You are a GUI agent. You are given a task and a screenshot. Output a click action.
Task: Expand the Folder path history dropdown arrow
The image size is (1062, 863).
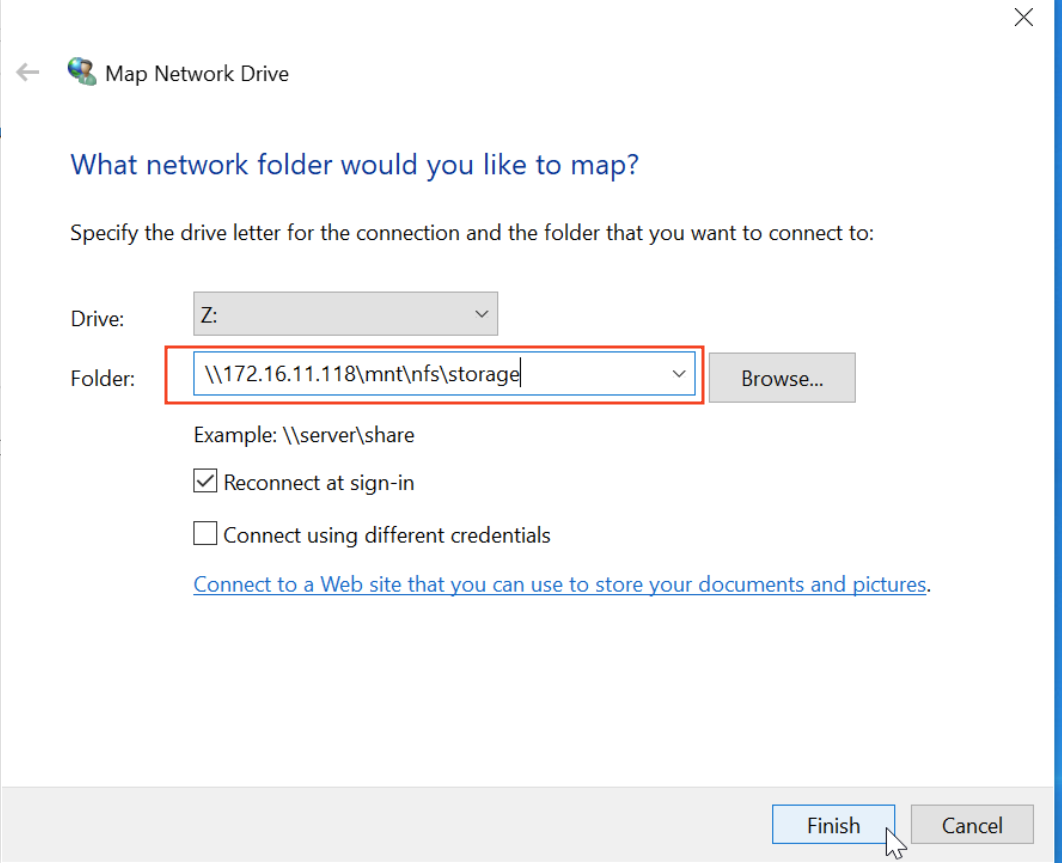[679, 375]
